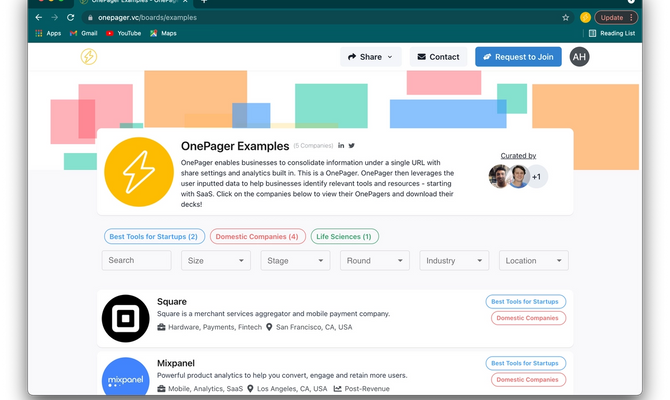Viewport: 670px width, 400px height.
Task: Click Square's location pin icon
Action: pyautogui.click(x=269, y=327)
